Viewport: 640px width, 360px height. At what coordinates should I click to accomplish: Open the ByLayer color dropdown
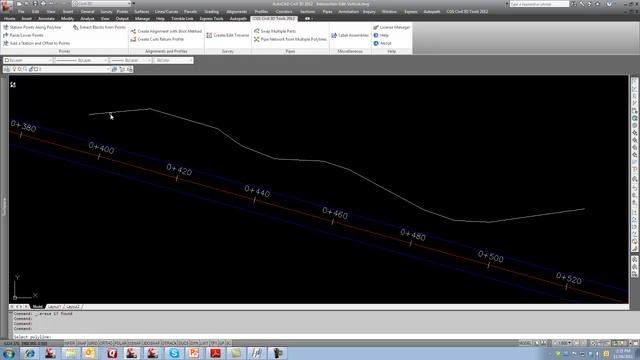tap(28, 60)
